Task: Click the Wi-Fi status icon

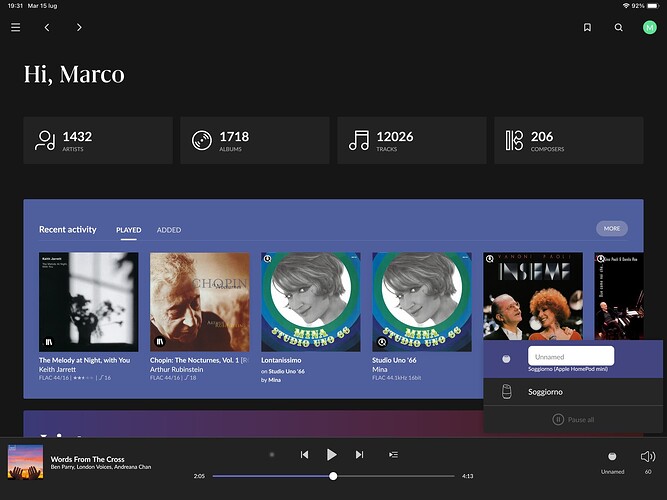Action: (626, 6)
